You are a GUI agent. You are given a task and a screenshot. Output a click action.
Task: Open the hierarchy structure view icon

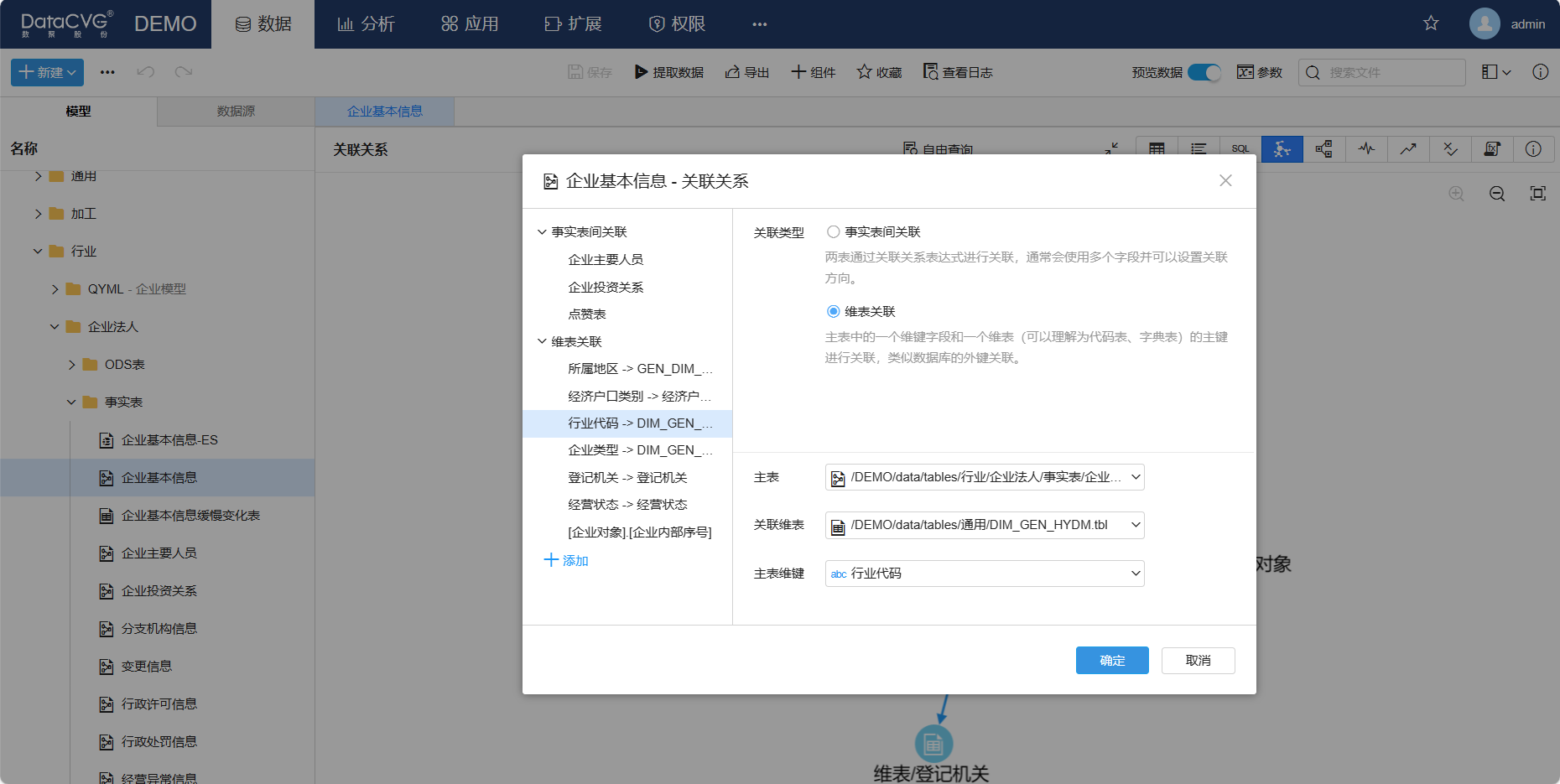(x=1324, y=149)
